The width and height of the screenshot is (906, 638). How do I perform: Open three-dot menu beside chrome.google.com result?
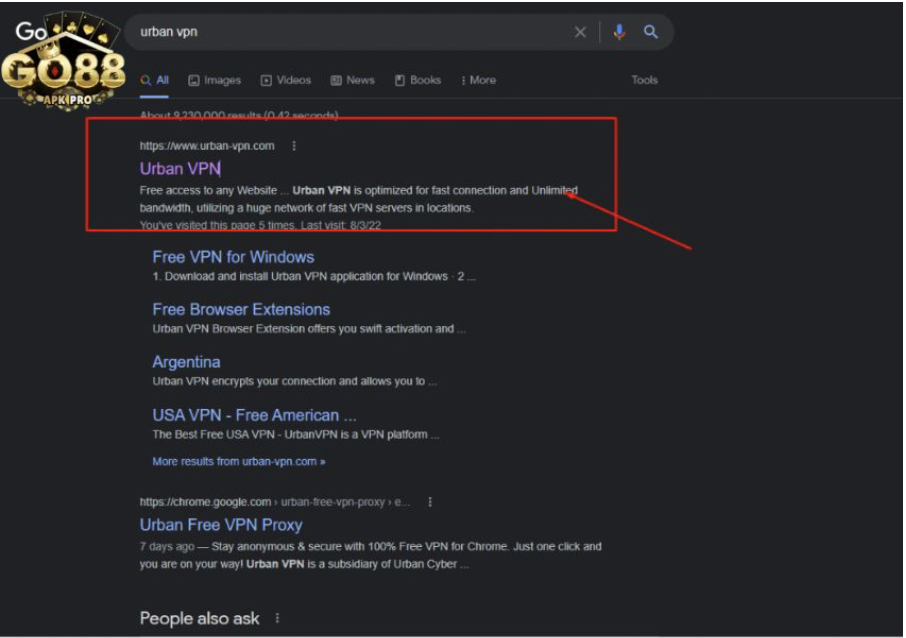click(430, 502)
